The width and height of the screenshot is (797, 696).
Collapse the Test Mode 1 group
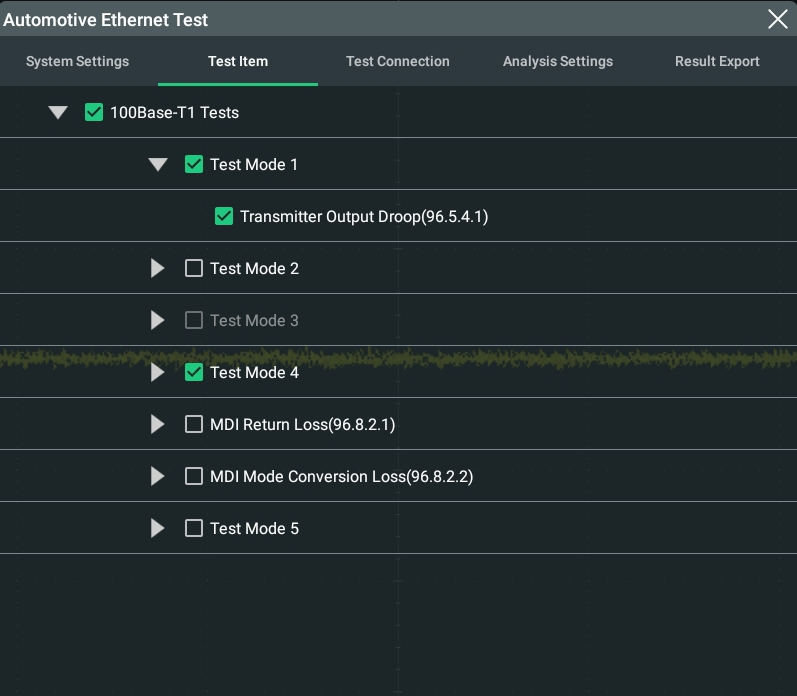coord(158,164)
